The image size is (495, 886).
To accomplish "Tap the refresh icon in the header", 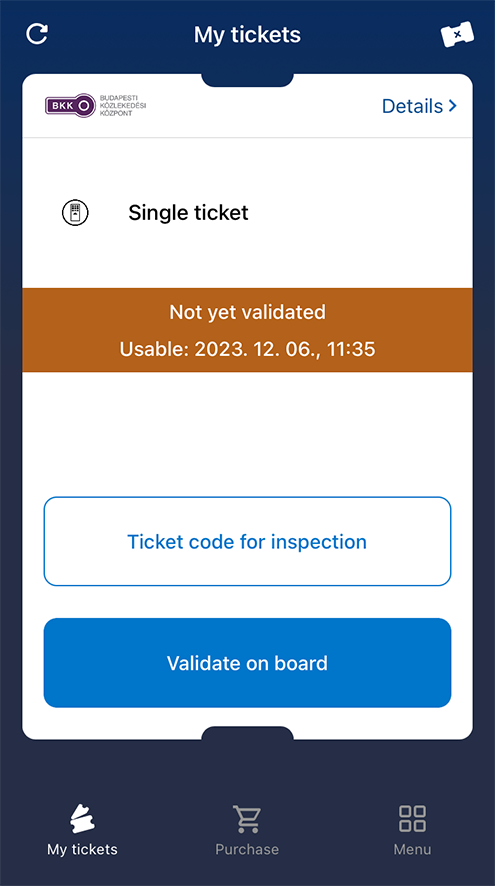I will pos(37,34).
